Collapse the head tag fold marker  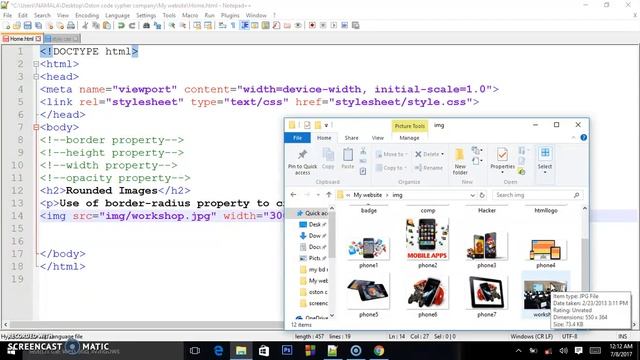[x=36, y=77]
